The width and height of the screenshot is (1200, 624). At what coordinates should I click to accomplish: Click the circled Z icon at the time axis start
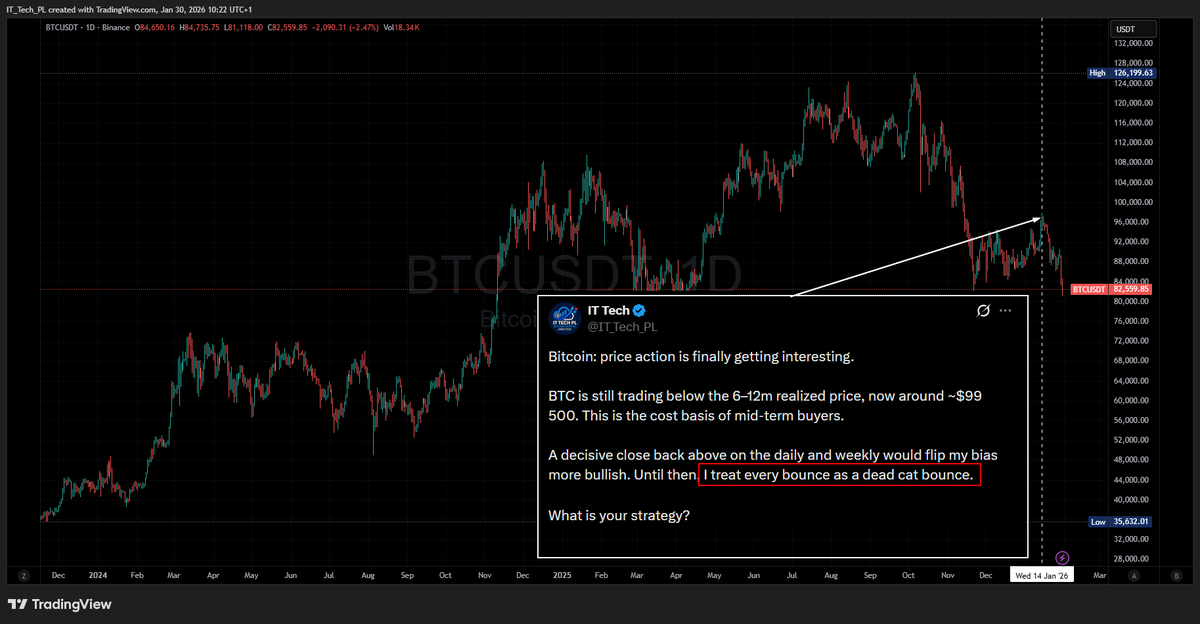22,576
